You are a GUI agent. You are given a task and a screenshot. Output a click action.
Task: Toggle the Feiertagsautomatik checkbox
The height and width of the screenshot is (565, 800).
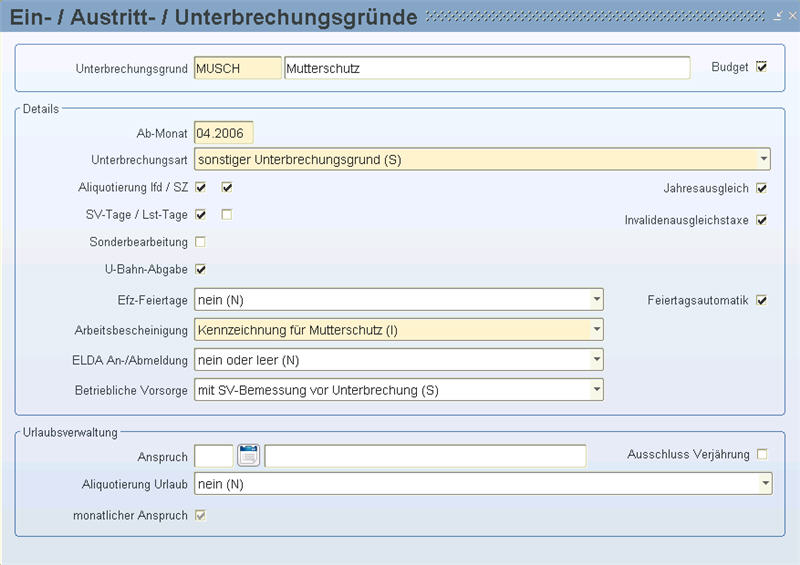pos(762,300)
